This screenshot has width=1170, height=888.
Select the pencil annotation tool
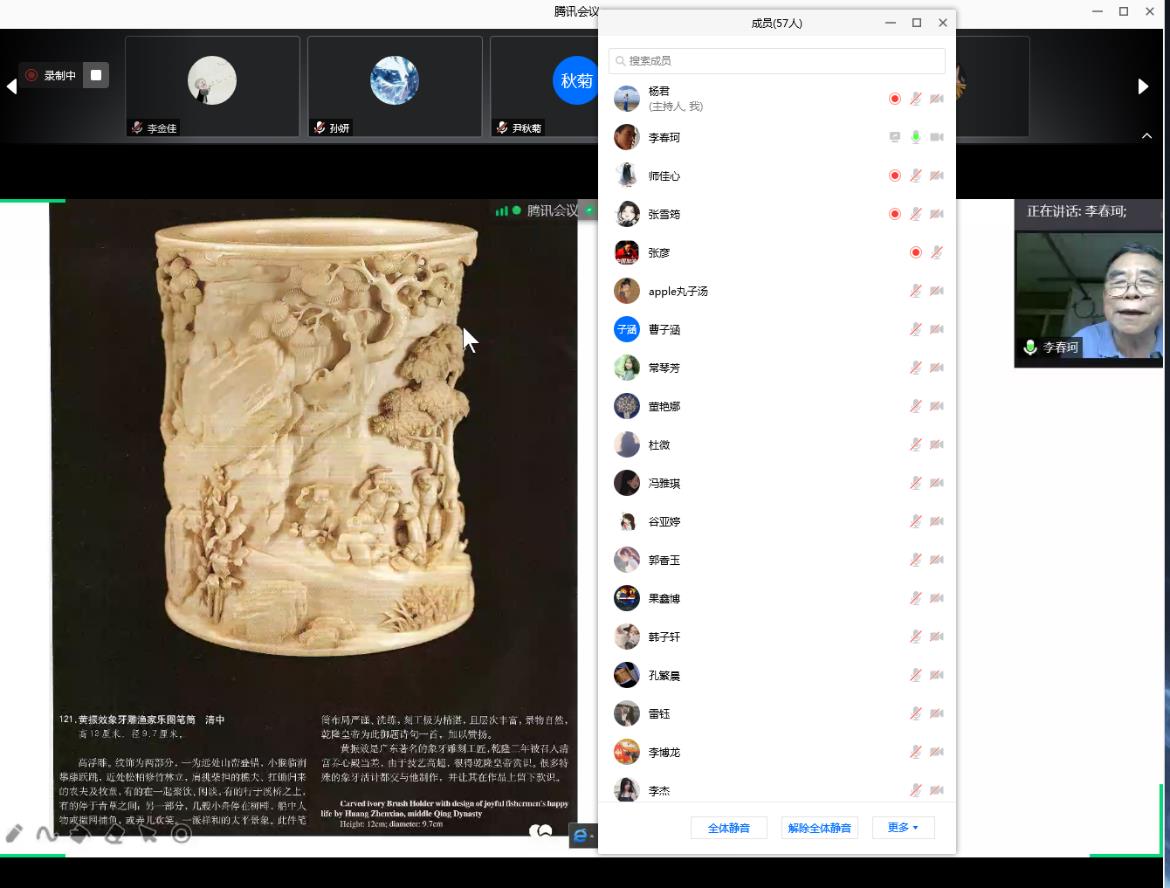click(14, 833)
